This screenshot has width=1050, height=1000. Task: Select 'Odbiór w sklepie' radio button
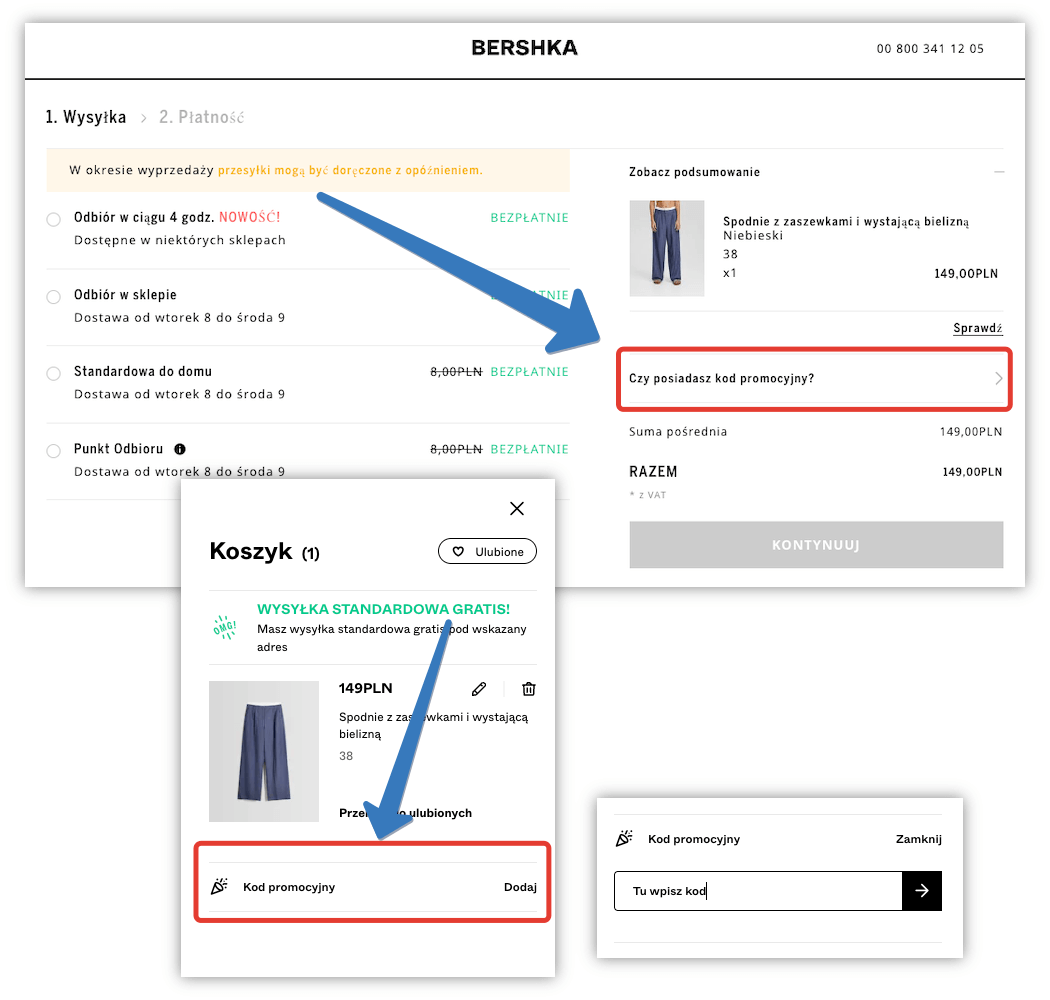(x=54, y=297)
